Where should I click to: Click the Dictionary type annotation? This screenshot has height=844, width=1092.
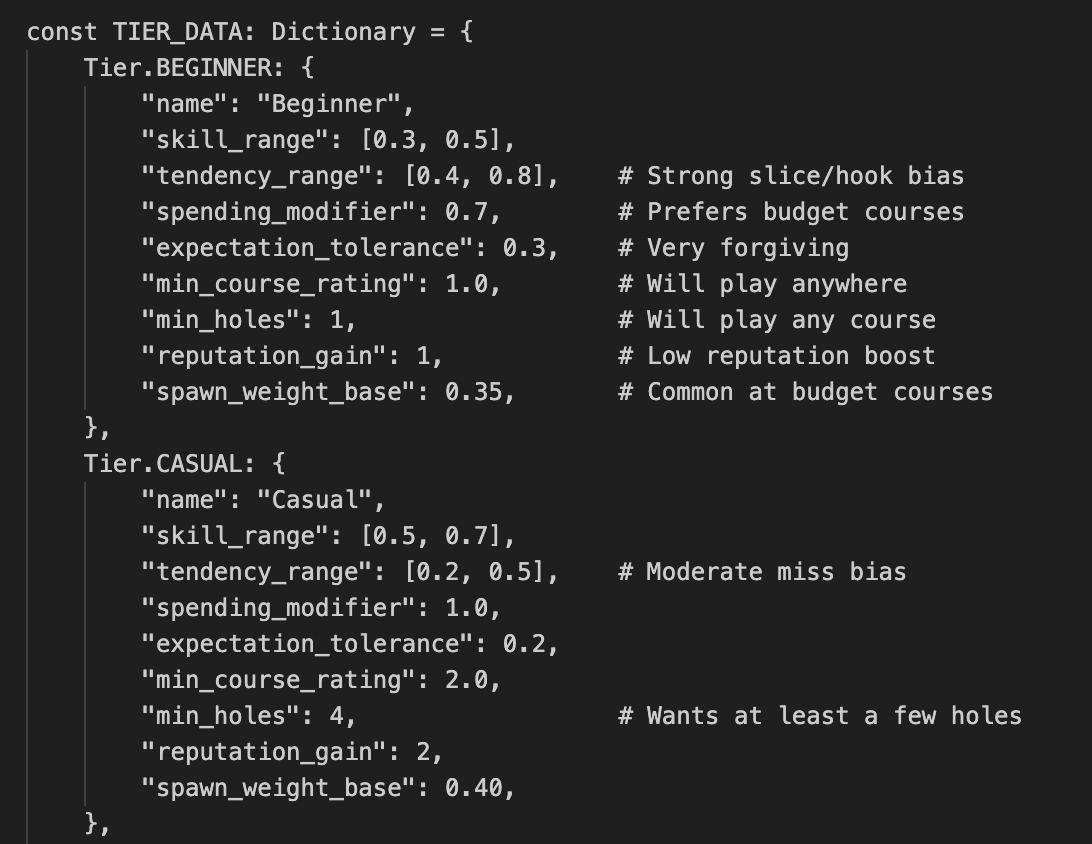pyautogui.click(x=343, y=32)
